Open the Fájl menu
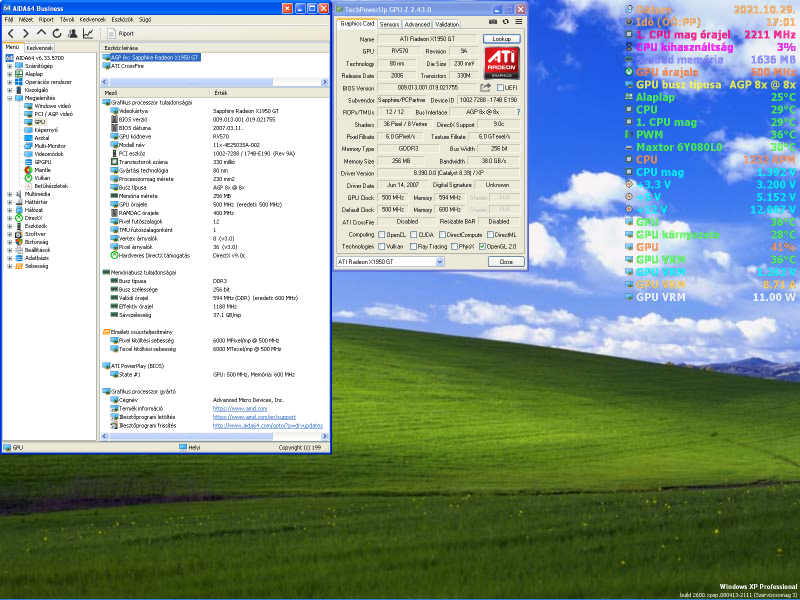800x600 pixels. point(9,19)
